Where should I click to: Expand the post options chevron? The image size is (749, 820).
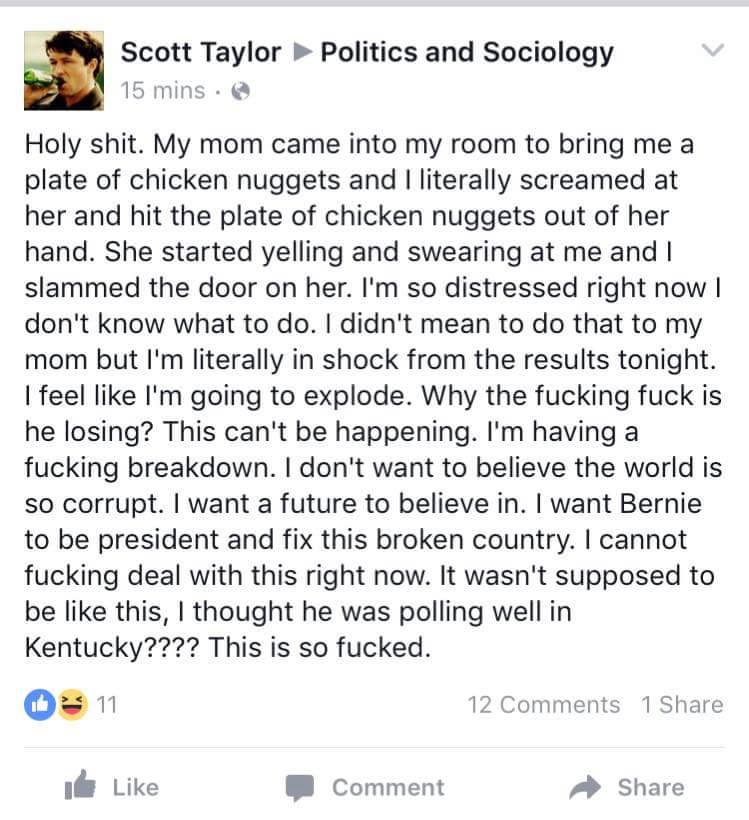pyautogui.click(x=712, y=51)
